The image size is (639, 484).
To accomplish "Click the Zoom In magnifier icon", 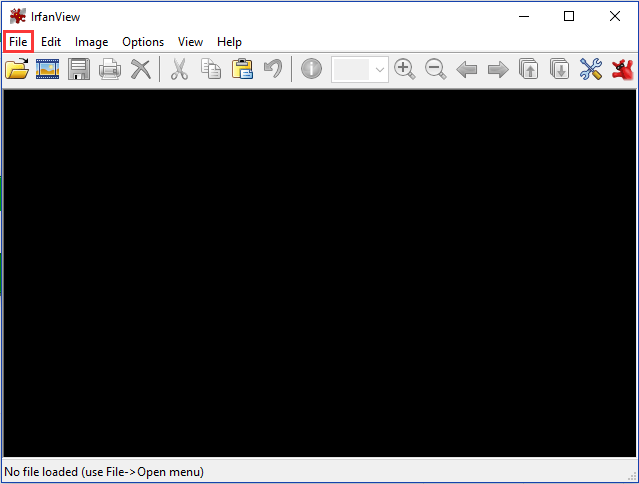I will click(x=404, y=69).
